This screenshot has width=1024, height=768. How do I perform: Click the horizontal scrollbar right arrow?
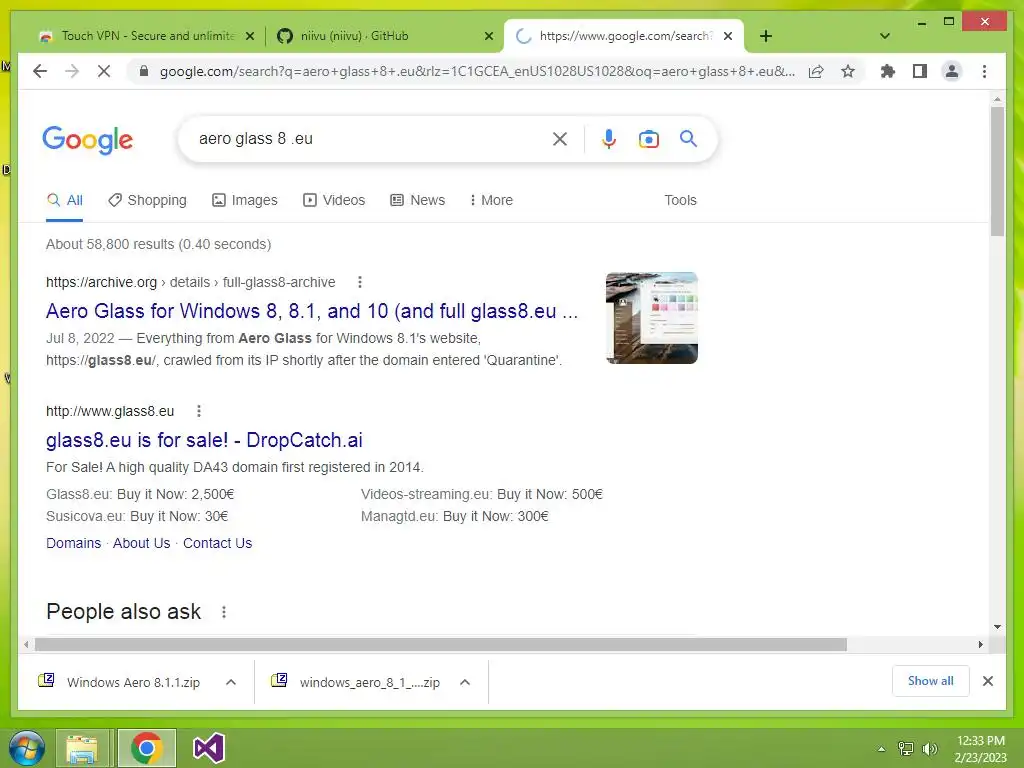980,645
